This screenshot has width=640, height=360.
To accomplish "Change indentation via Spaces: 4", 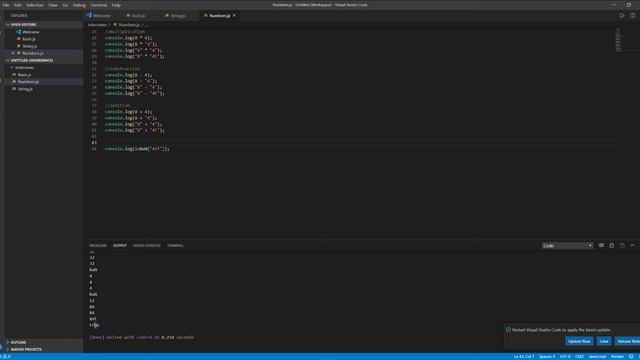I will 547,357.
